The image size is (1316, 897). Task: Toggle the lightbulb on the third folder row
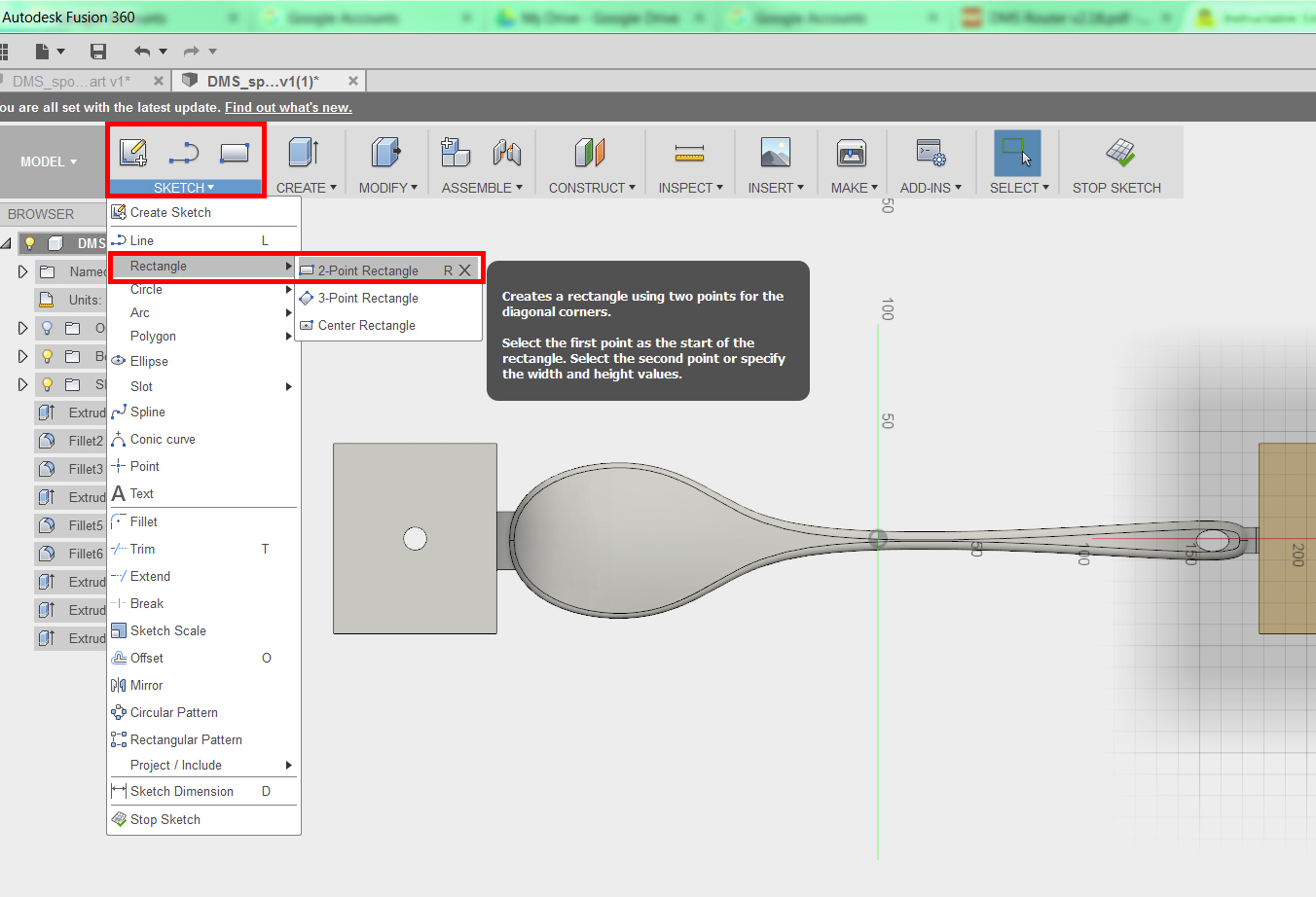pos(47,385)
